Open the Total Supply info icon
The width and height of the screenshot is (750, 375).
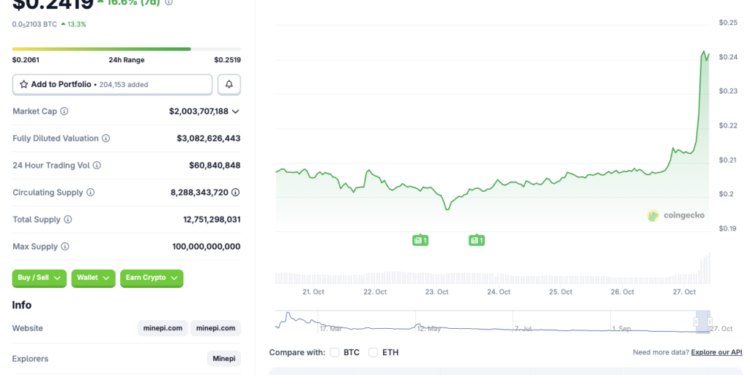click(68, 219)
